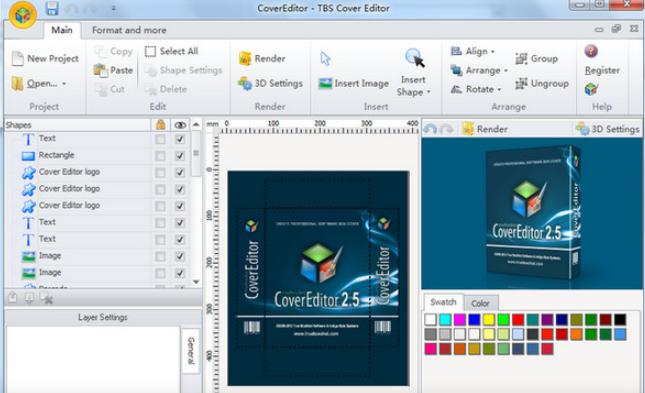Open the Color tab beside Swatch

[x=480, y=303]
